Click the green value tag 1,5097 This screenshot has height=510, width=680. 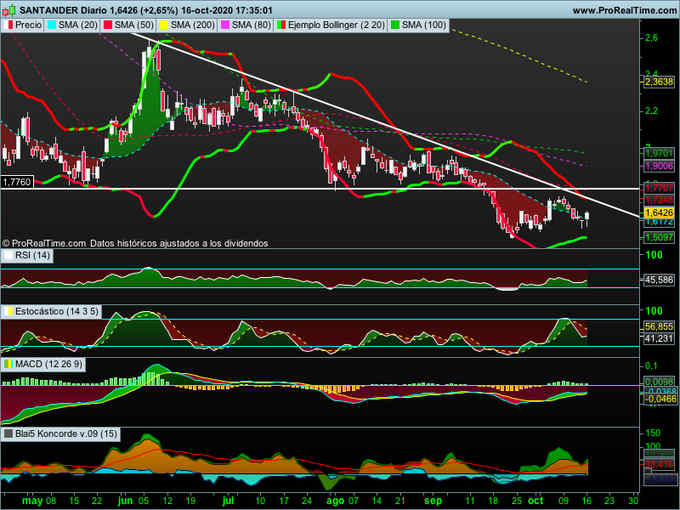coord(659,237)
